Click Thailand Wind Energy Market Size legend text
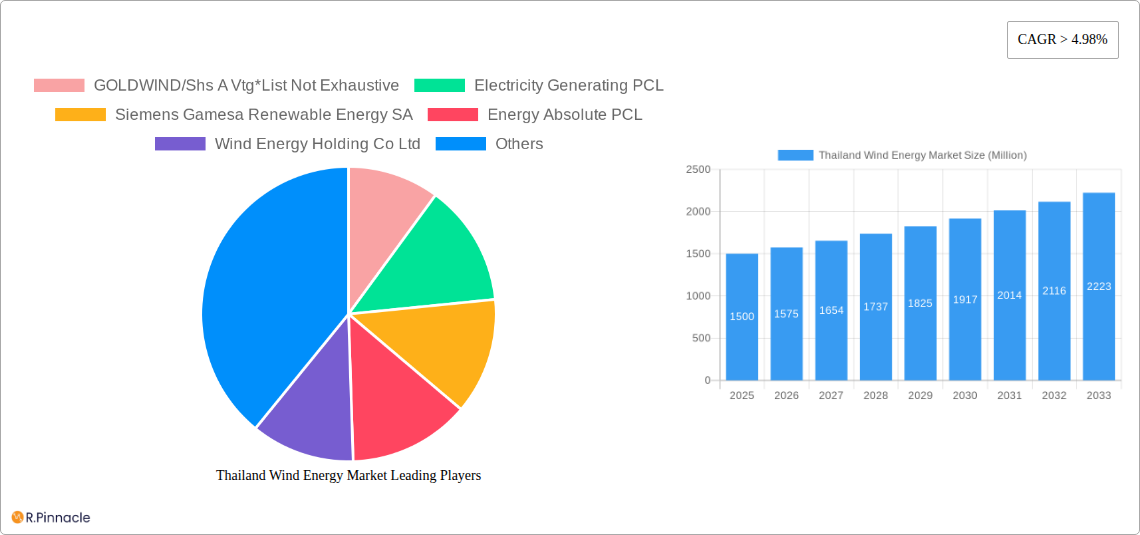This screenshot has height=535, width=1140. pyautogui.click(x=923, y=156)
